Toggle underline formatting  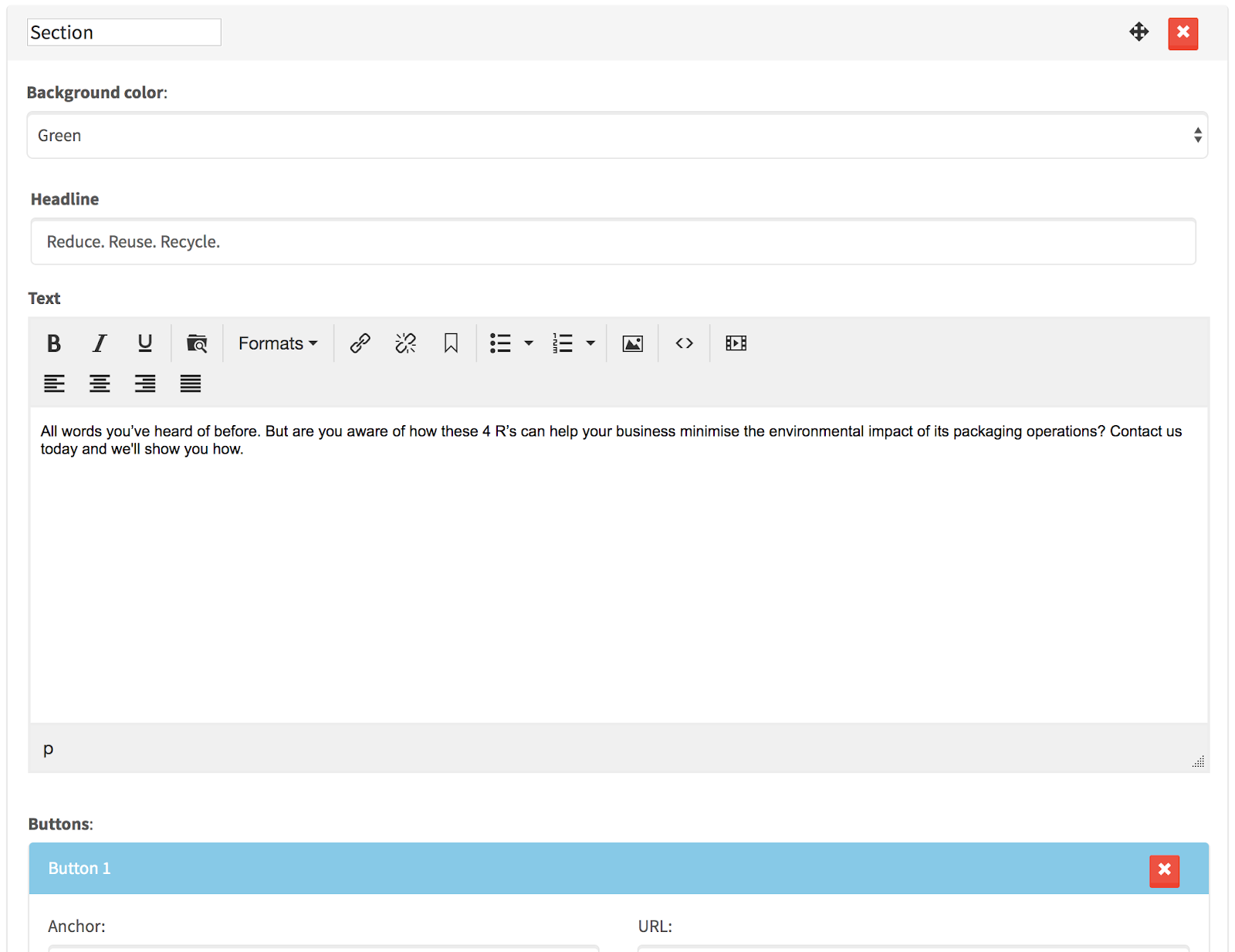tap(144, 343)
